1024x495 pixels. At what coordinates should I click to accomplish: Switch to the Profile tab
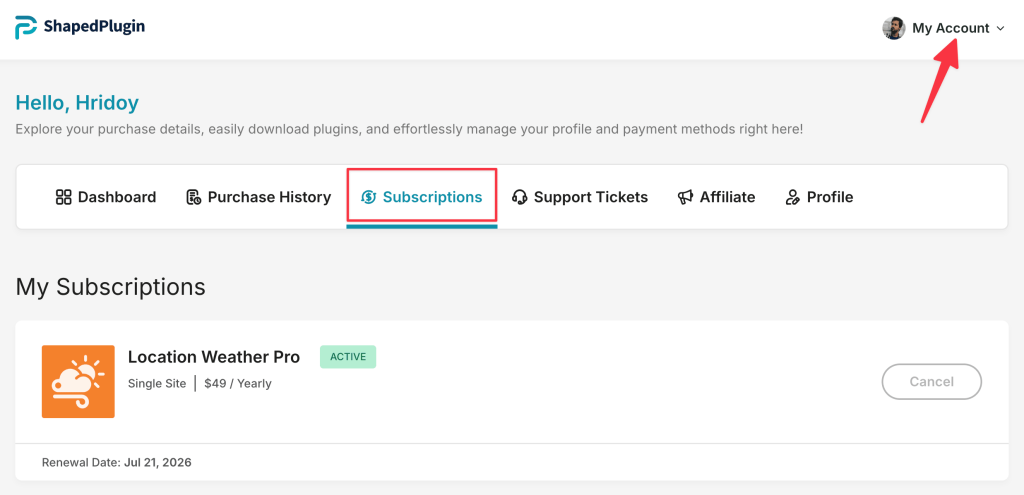coord(829,197)
